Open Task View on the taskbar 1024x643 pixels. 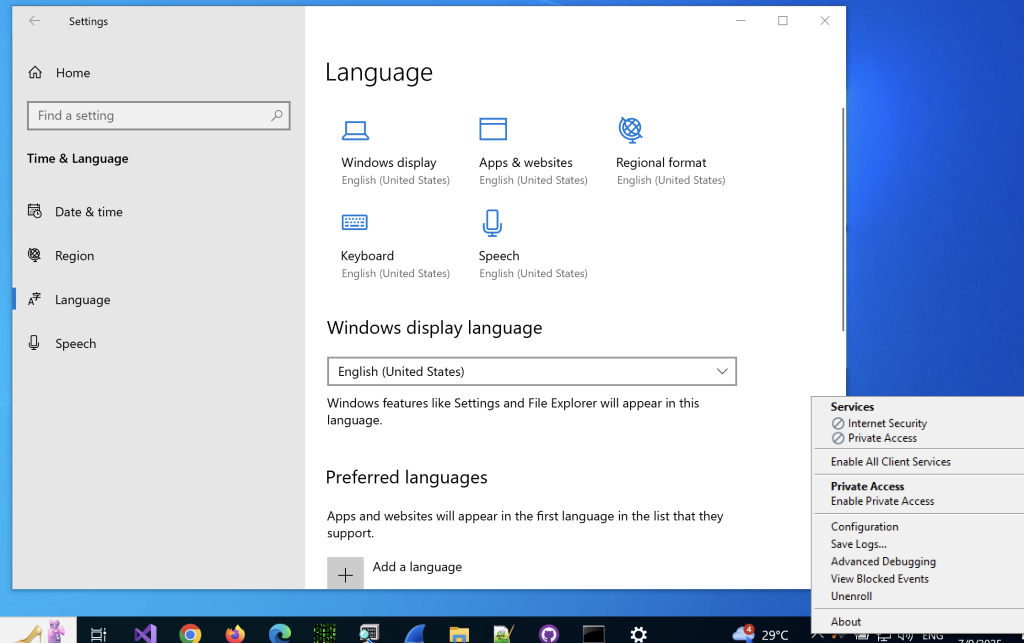click(98, 634)
